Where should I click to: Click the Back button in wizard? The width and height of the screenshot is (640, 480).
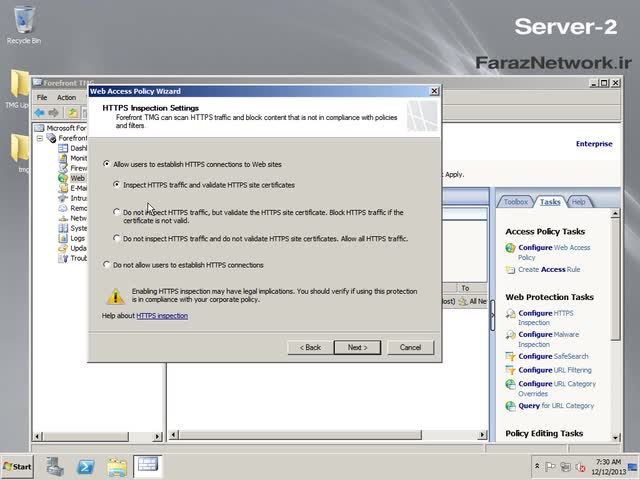[x=310, y=347]
